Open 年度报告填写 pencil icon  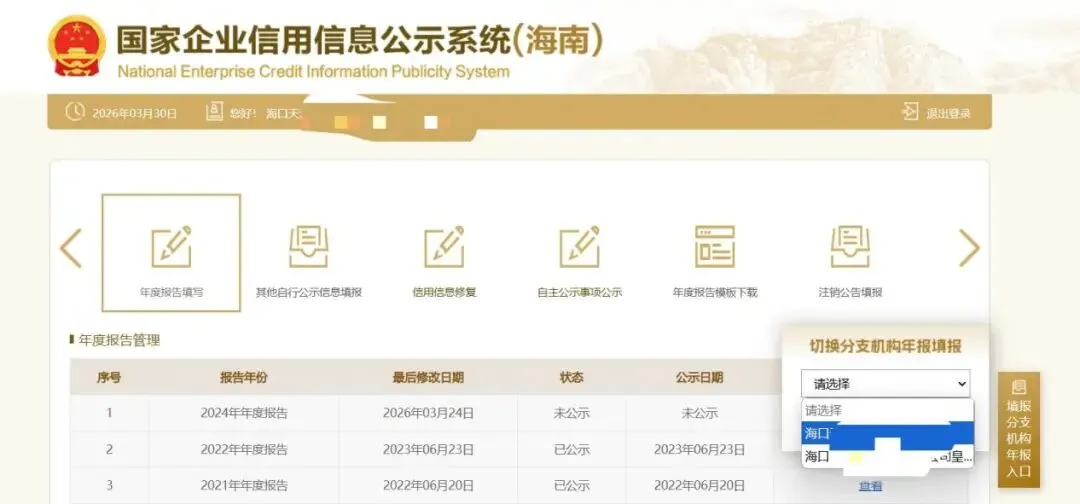pyautogui.click(x=171, y=246)
